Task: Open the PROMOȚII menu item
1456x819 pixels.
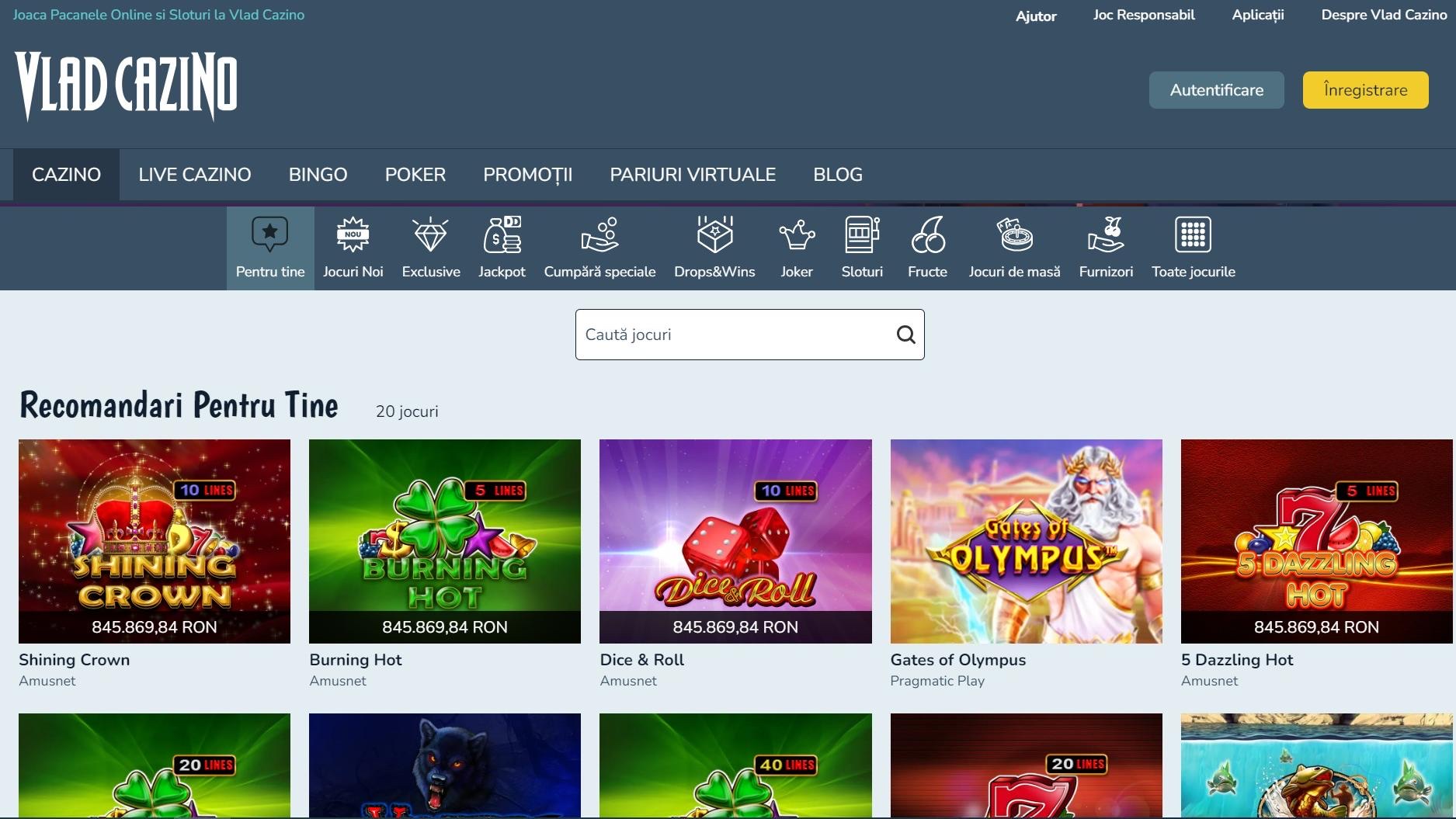Action: click(527, 175)
